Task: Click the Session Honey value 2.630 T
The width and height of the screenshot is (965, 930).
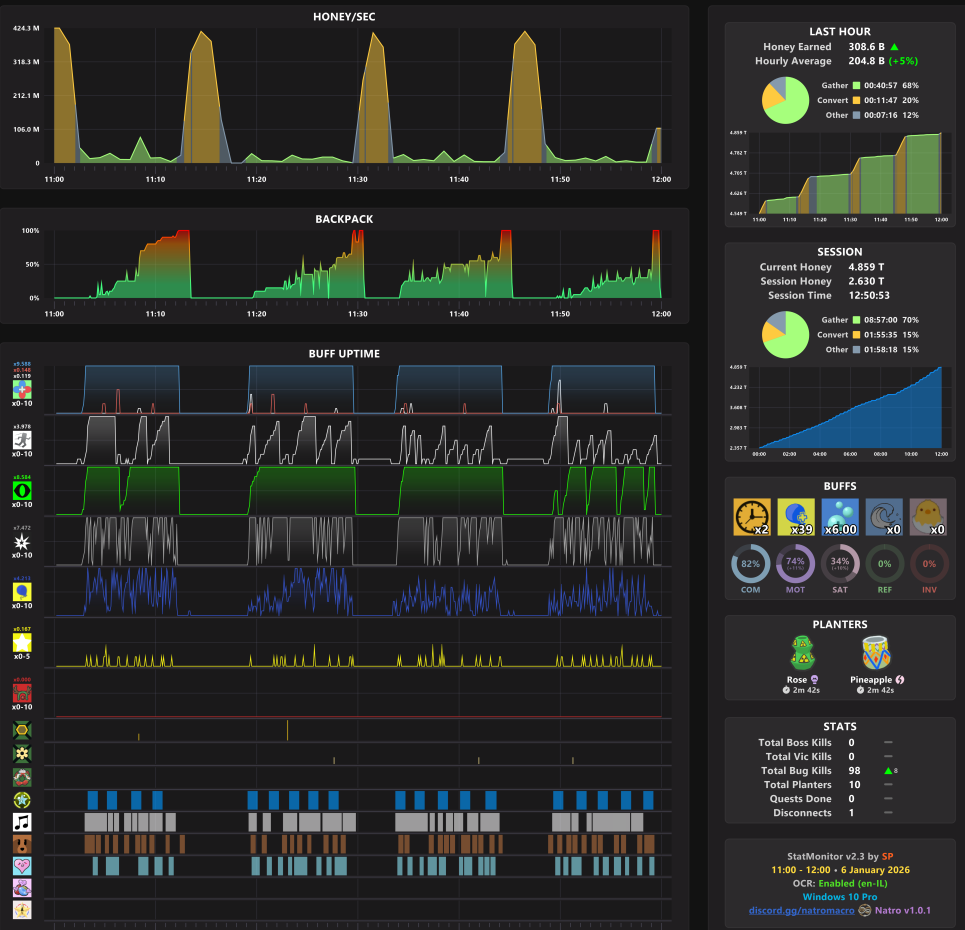Action: [866, 281]
